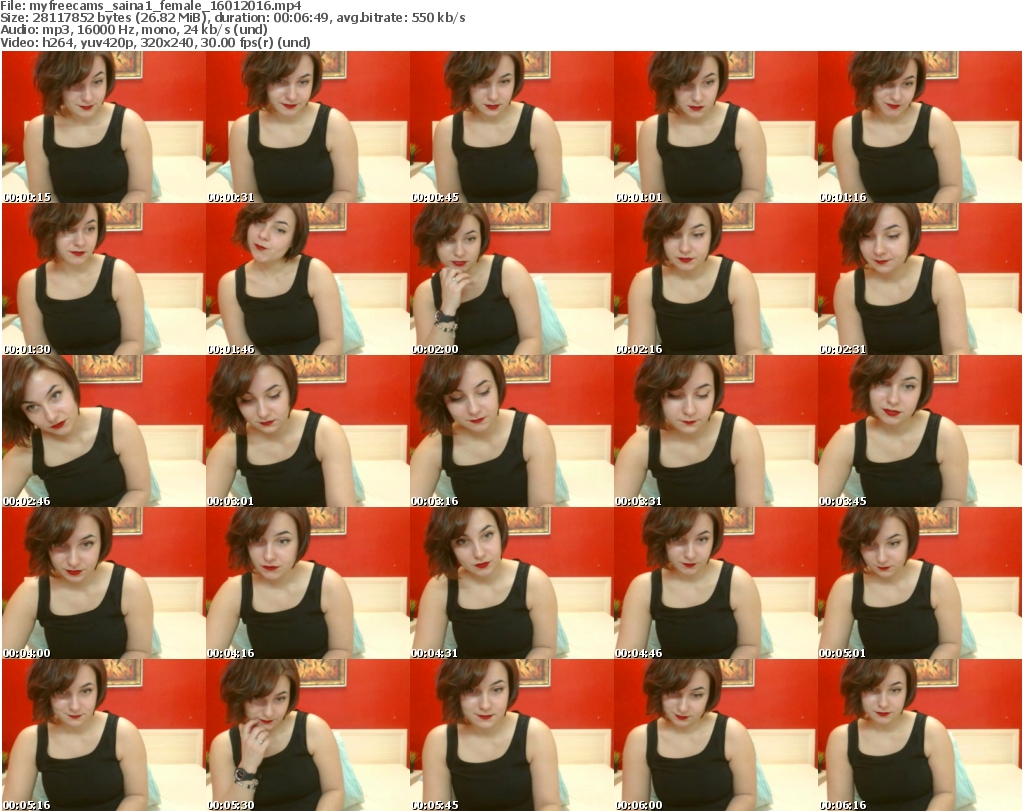1024x811 pixels.
Task: Pick the thumbnail stamped 00:01:16
Action: [x=919, y=127]
